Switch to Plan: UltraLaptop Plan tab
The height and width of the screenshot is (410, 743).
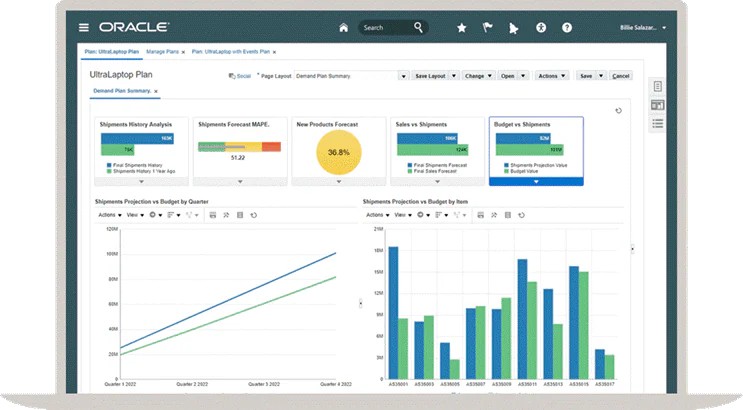click(x=111, y=52)
